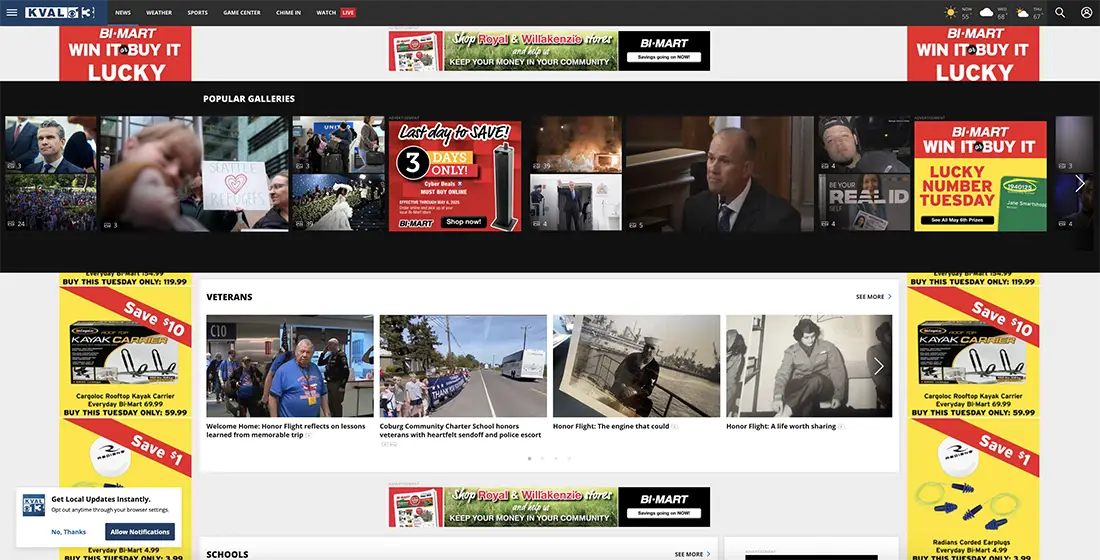Open the Watch Live menu item

click(336, 13)
